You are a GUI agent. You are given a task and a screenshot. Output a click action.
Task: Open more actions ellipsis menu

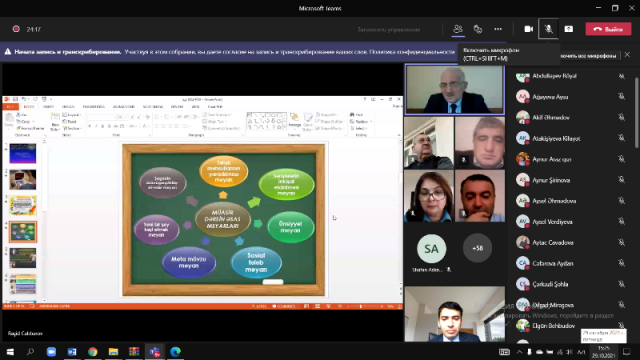[498, 29]
